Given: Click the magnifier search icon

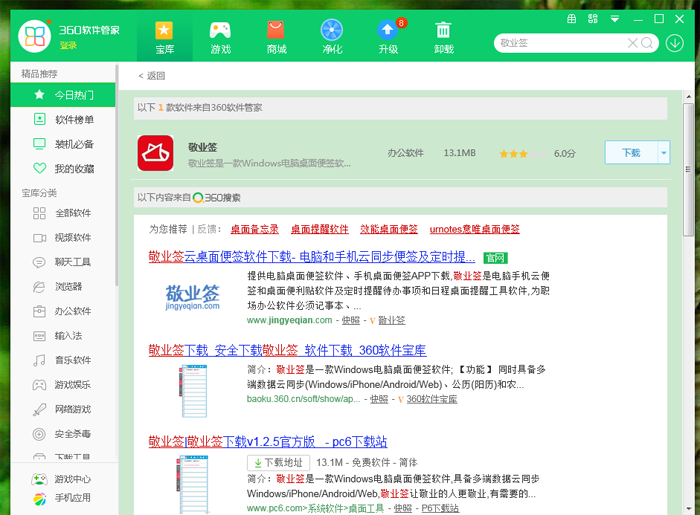Looking at the screenshot, I should pos(647,43).
